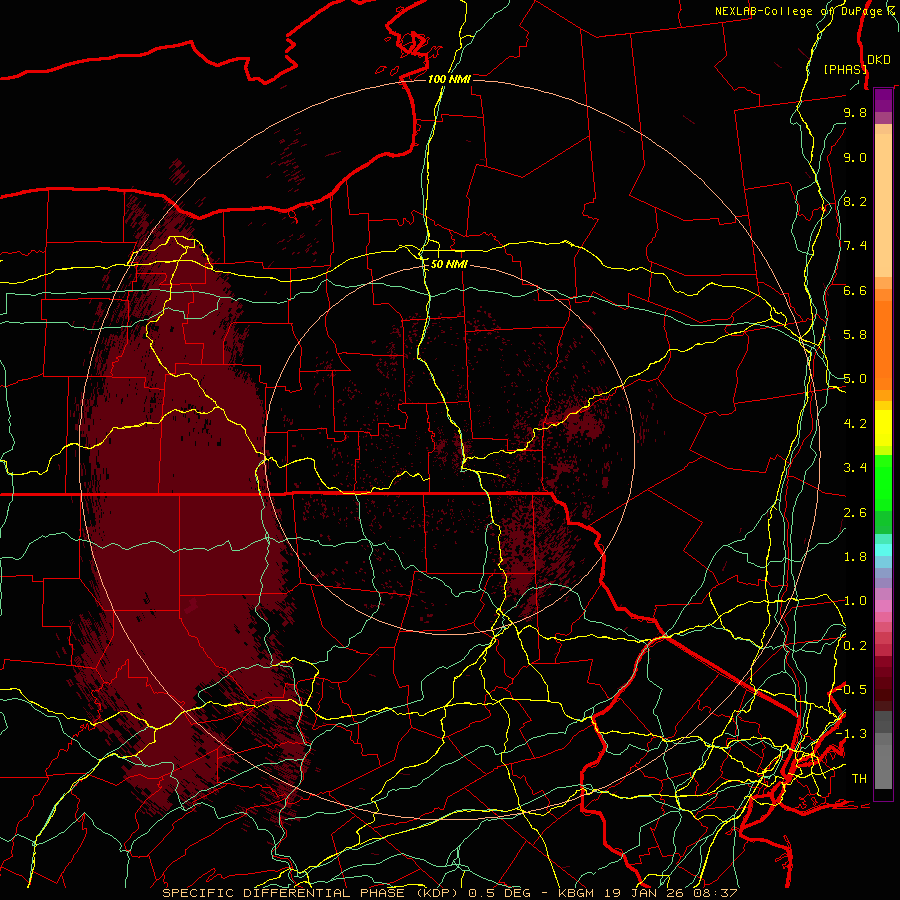Click the yellow segment of color bar
Screen dimensions: 900x900
(x=883, y=428)
